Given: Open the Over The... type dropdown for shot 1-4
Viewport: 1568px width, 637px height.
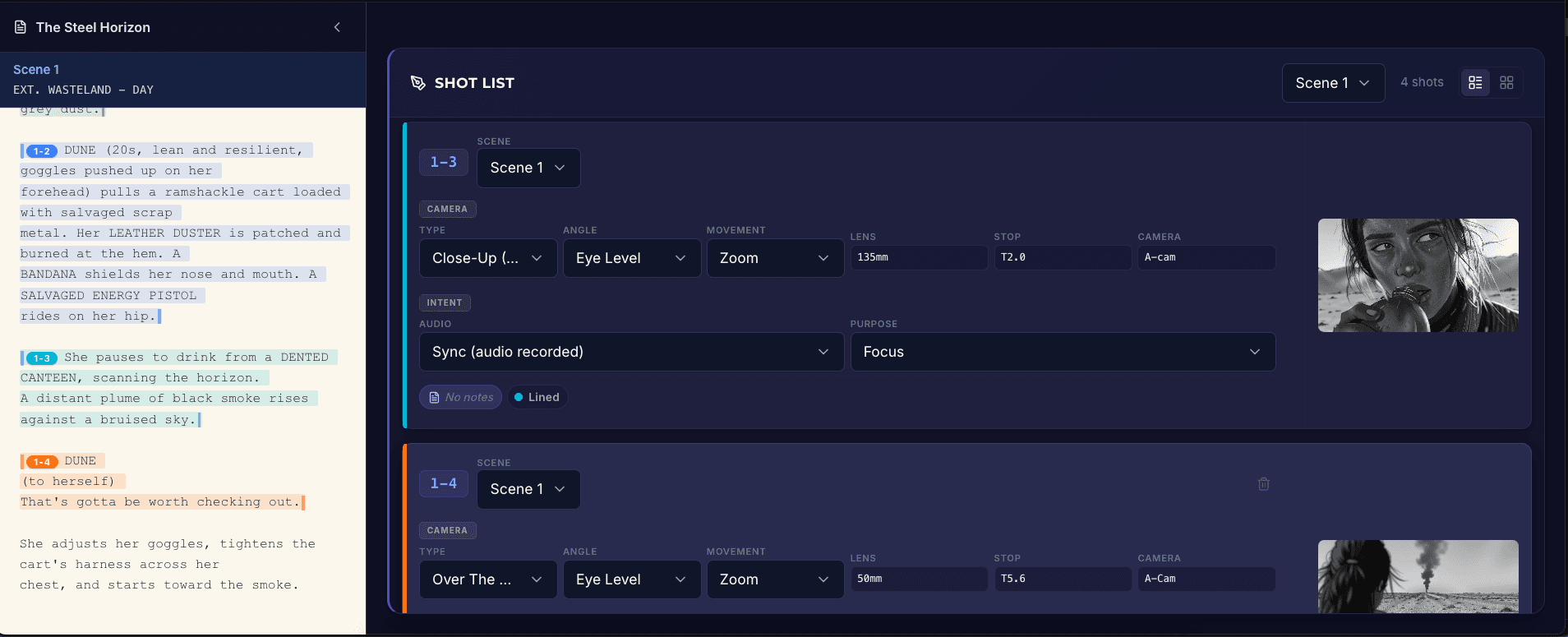Looking at the screenshot, I should point(488,579).
